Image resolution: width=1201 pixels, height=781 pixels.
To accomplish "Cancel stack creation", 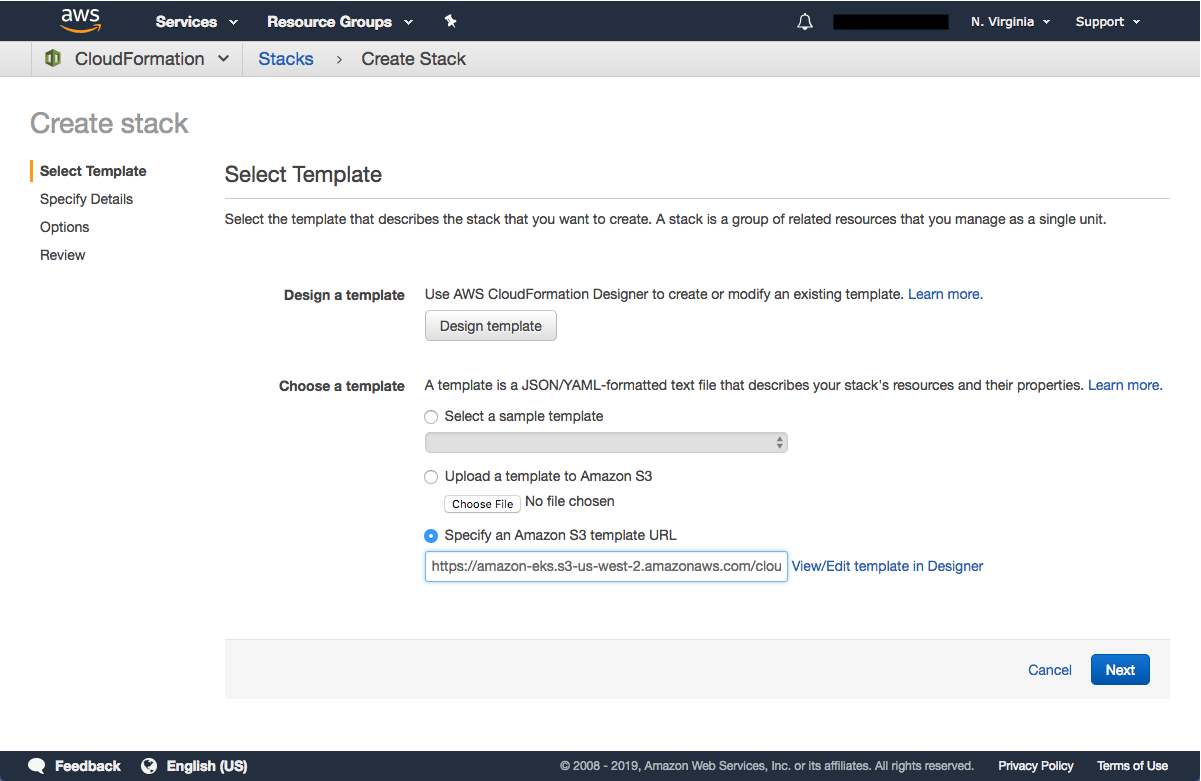I will click(x=1050, y=670).
